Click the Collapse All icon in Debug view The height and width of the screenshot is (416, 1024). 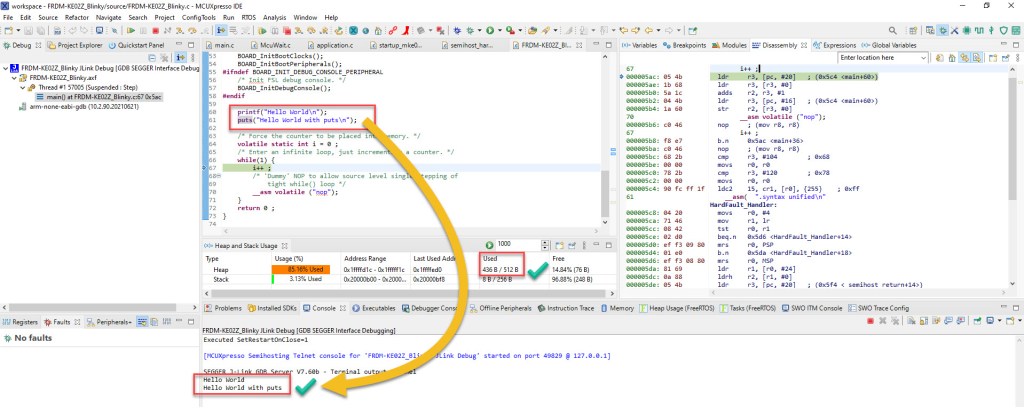152,60
